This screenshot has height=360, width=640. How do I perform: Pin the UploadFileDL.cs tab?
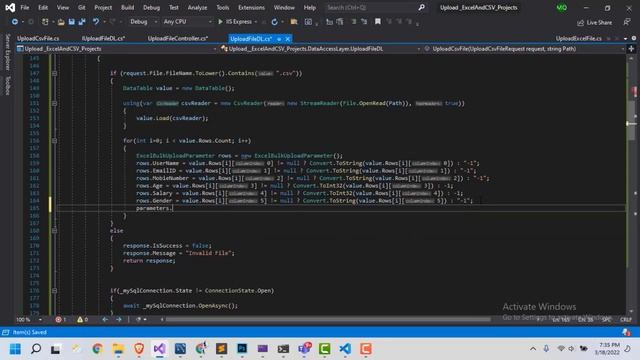pos(279,39)
